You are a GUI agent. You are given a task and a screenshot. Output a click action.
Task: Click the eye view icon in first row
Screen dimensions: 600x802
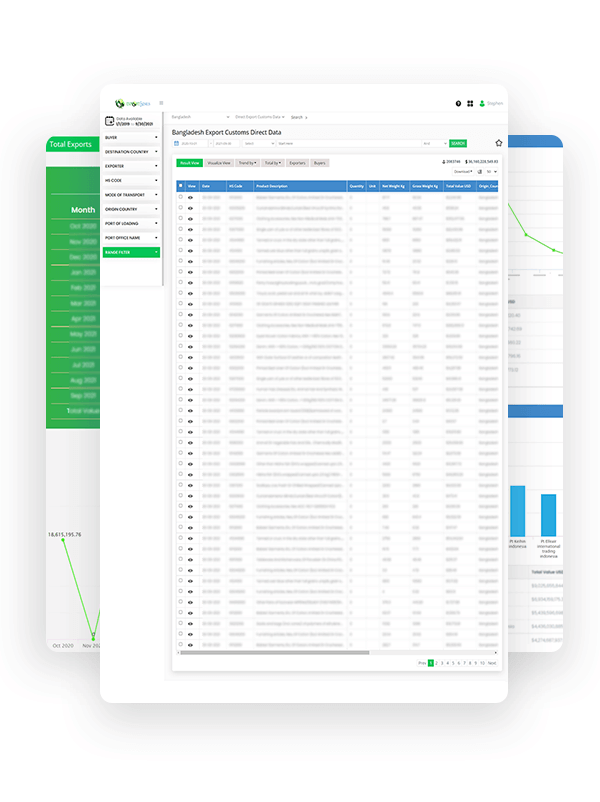(190, 197)
